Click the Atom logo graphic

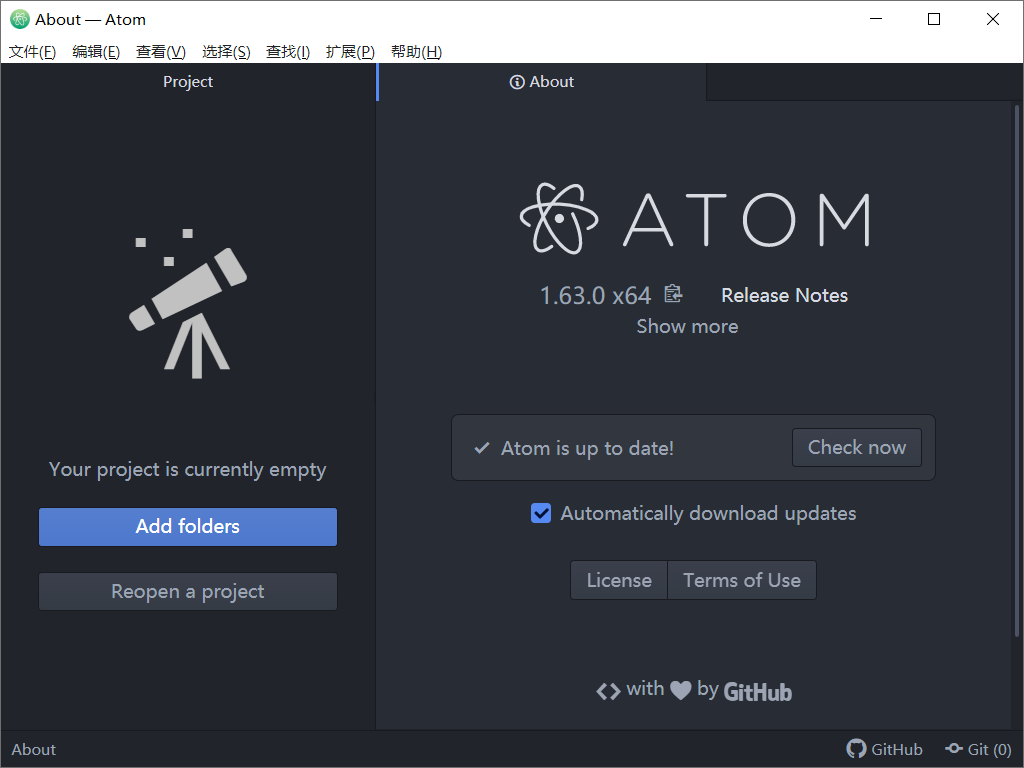tap(695, 219)
